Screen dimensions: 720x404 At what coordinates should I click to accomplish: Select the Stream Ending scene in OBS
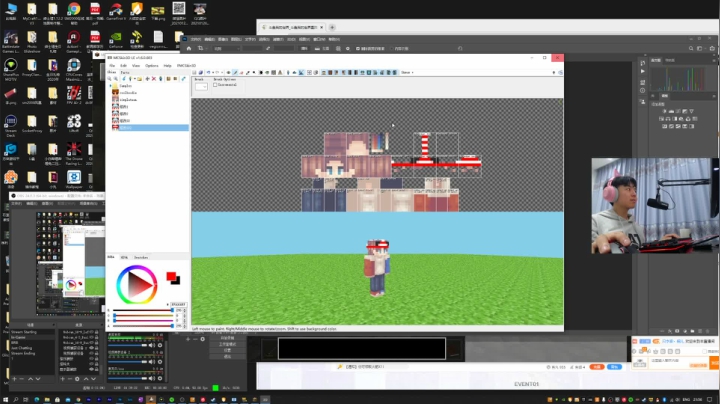coord(23,354)
